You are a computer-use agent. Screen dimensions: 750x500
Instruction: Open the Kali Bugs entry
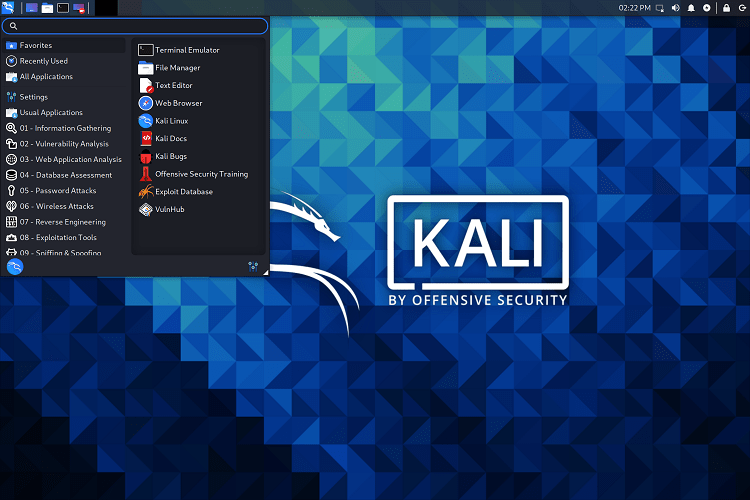[x=199, y=156]
